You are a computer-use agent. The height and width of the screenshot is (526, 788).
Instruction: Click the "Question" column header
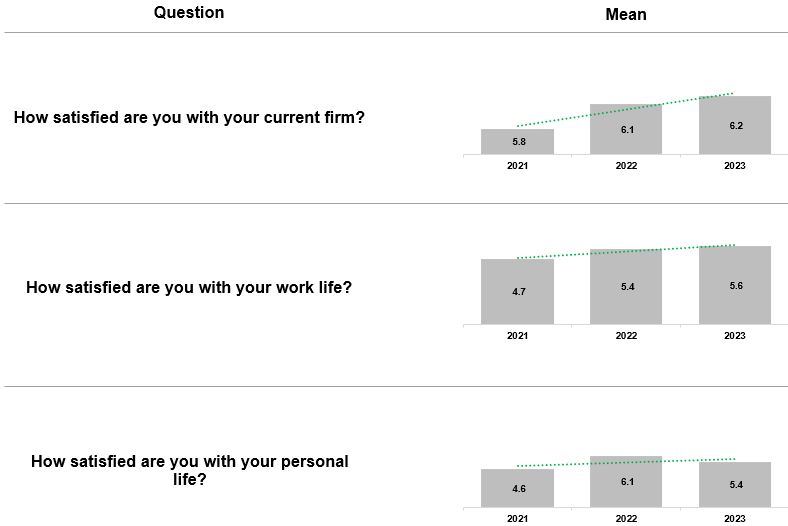(189, 13)
